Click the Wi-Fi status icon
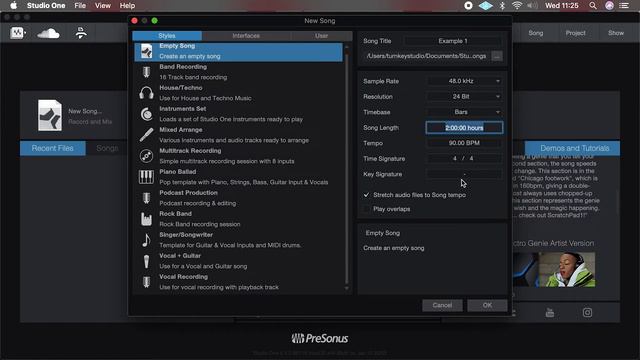The image size is (640, 360). pos(517,6)
